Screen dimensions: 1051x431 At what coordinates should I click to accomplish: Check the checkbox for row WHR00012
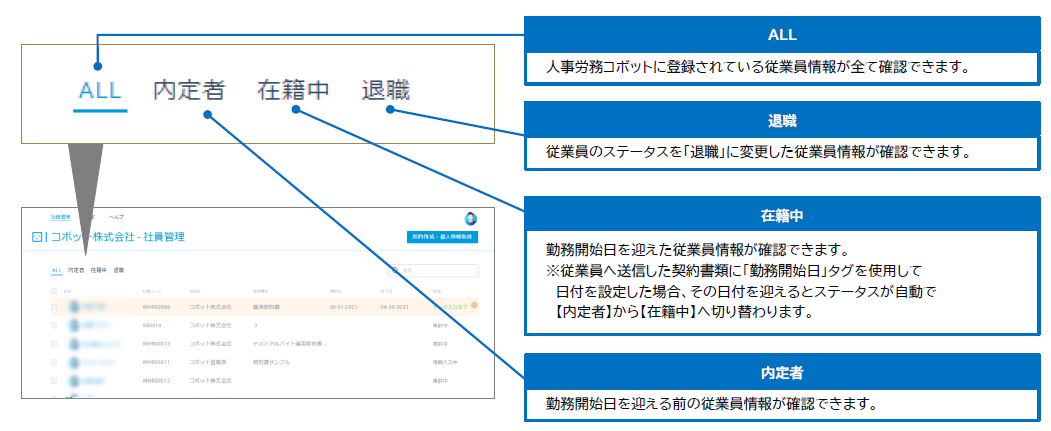[54, 381]
